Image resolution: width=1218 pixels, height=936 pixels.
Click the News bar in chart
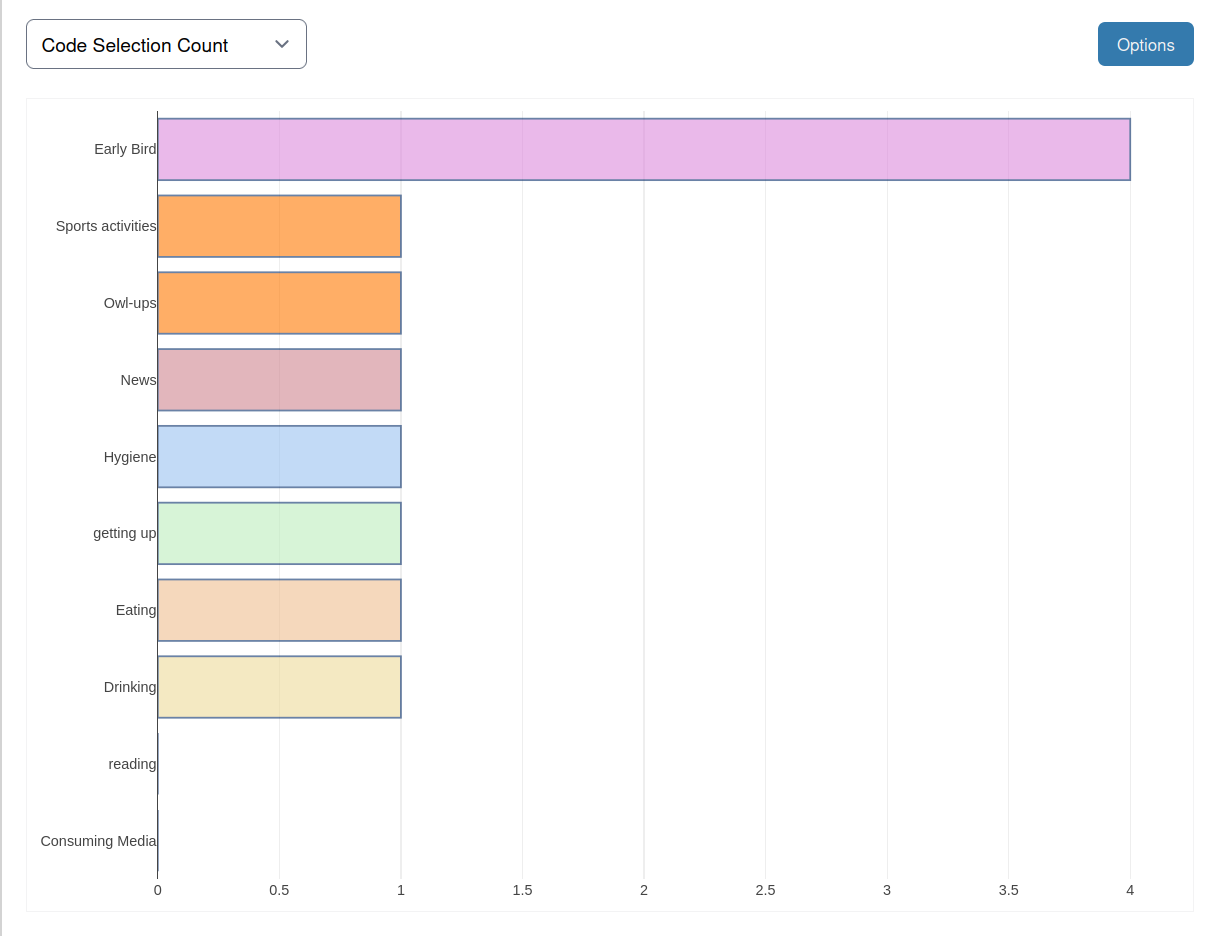[x=279, y=380]
